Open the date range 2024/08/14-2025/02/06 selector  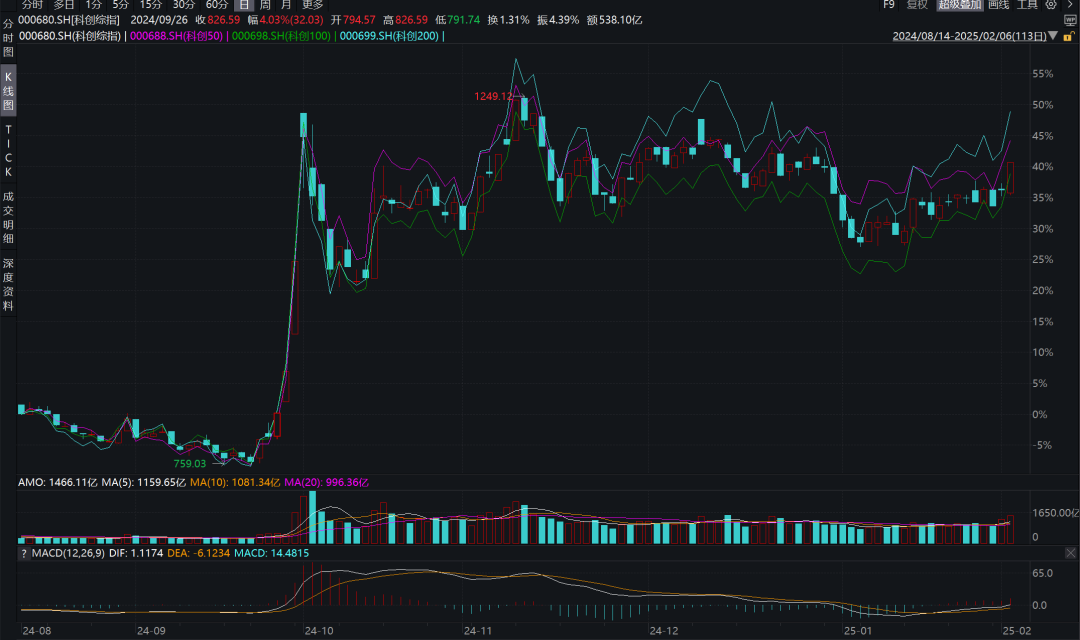[969, 36]
